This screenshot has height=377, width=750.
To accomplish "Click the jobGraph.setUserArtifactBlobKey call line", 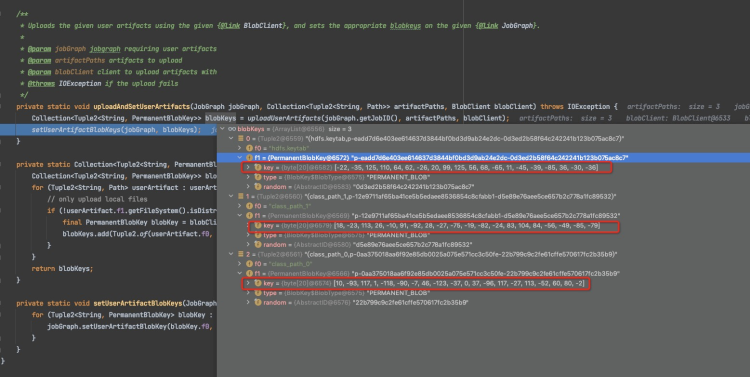I will click(129, 327).
